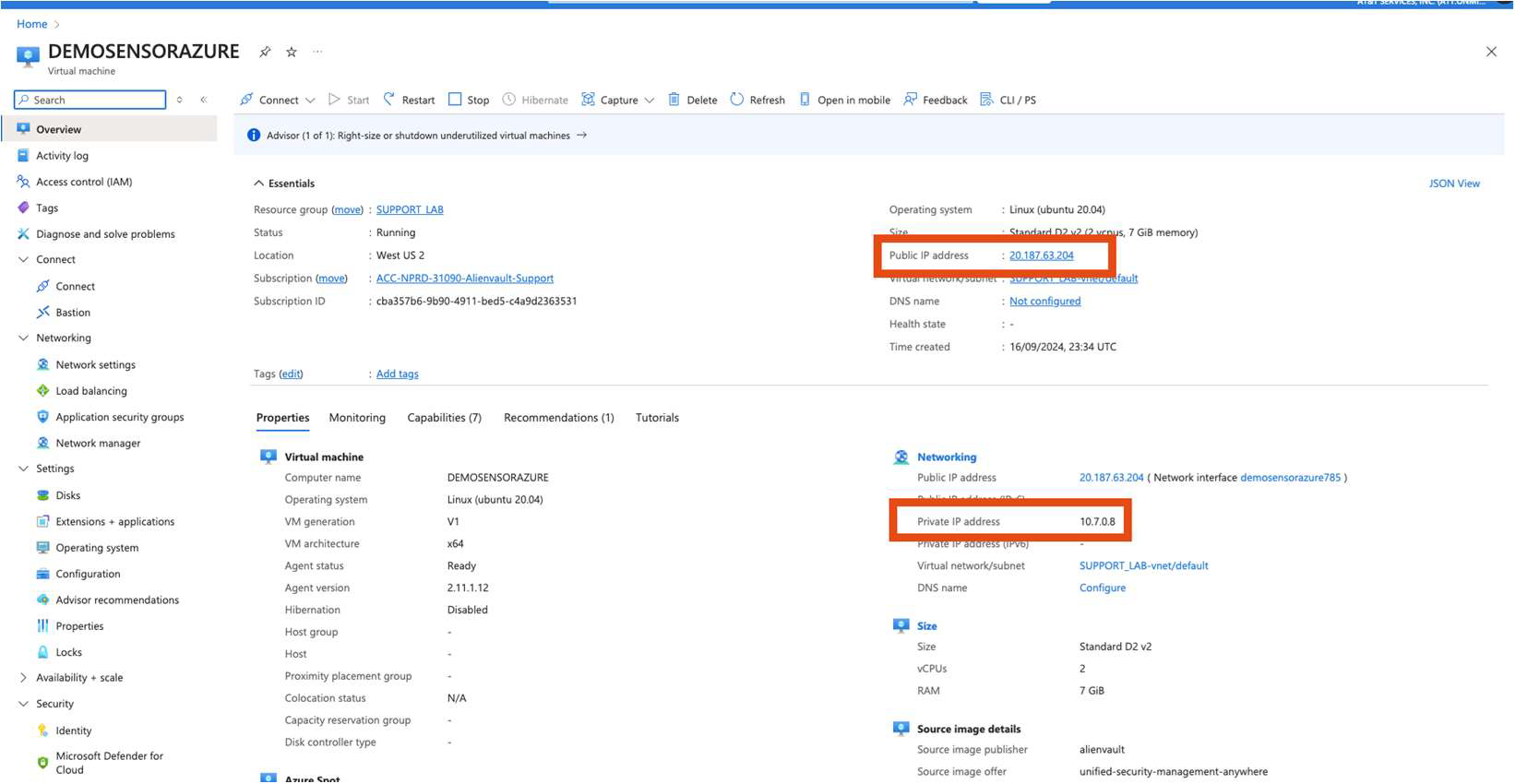Open SUPPORT_LAB resource group link

pyautogui.click(x=410, y=209)
